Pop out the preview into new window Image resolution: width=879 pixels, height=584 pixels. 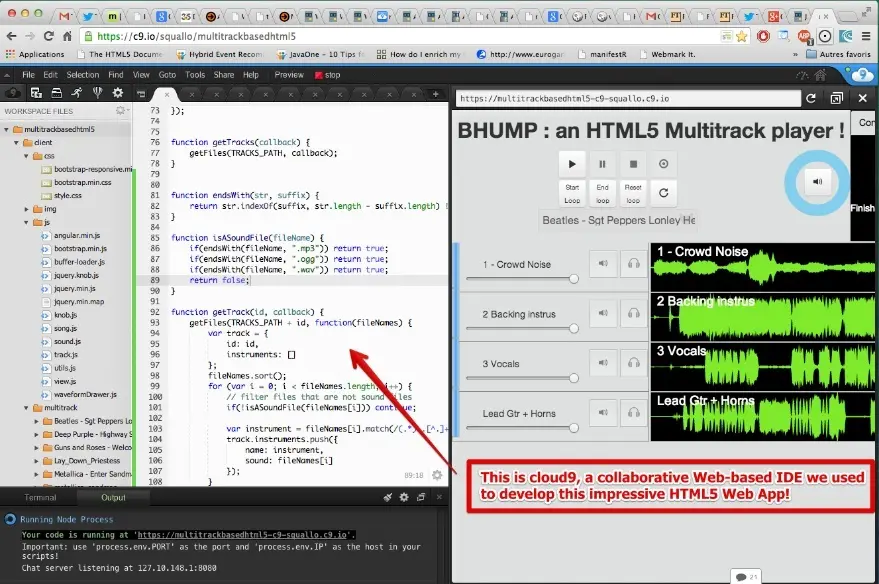(836, 99)
